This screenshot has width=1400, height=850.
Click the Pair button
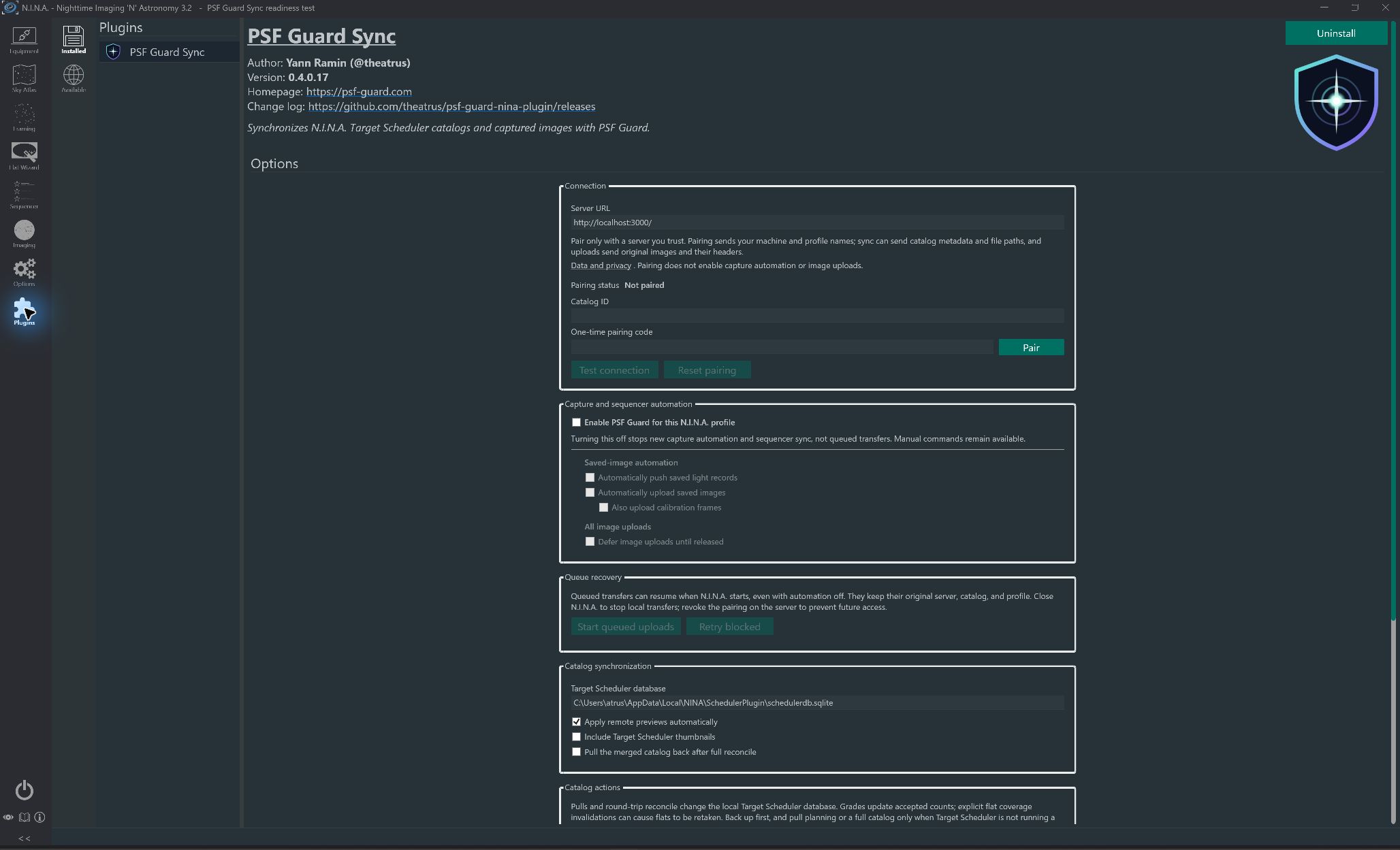pos(1031,348)
